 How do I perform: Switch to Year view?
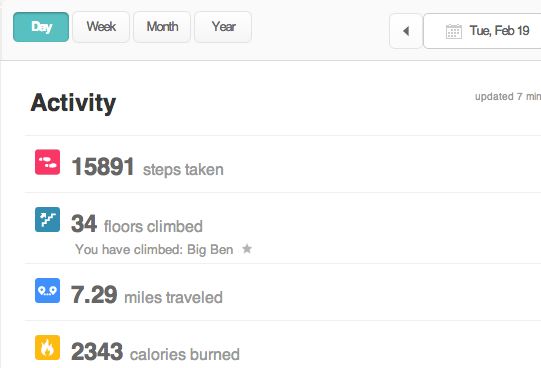[x=223, y=27]
